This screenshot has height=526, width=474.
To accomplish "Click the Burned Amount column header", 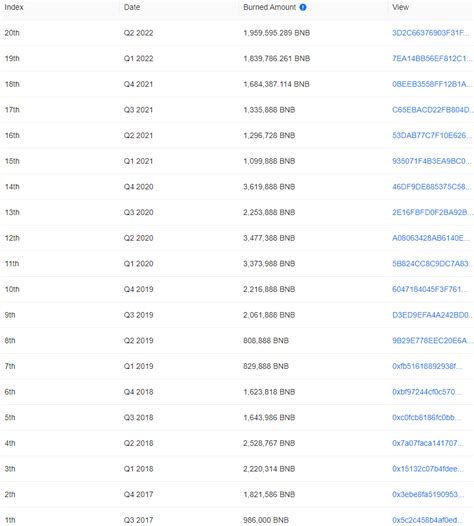I will [x=270, y=7].
